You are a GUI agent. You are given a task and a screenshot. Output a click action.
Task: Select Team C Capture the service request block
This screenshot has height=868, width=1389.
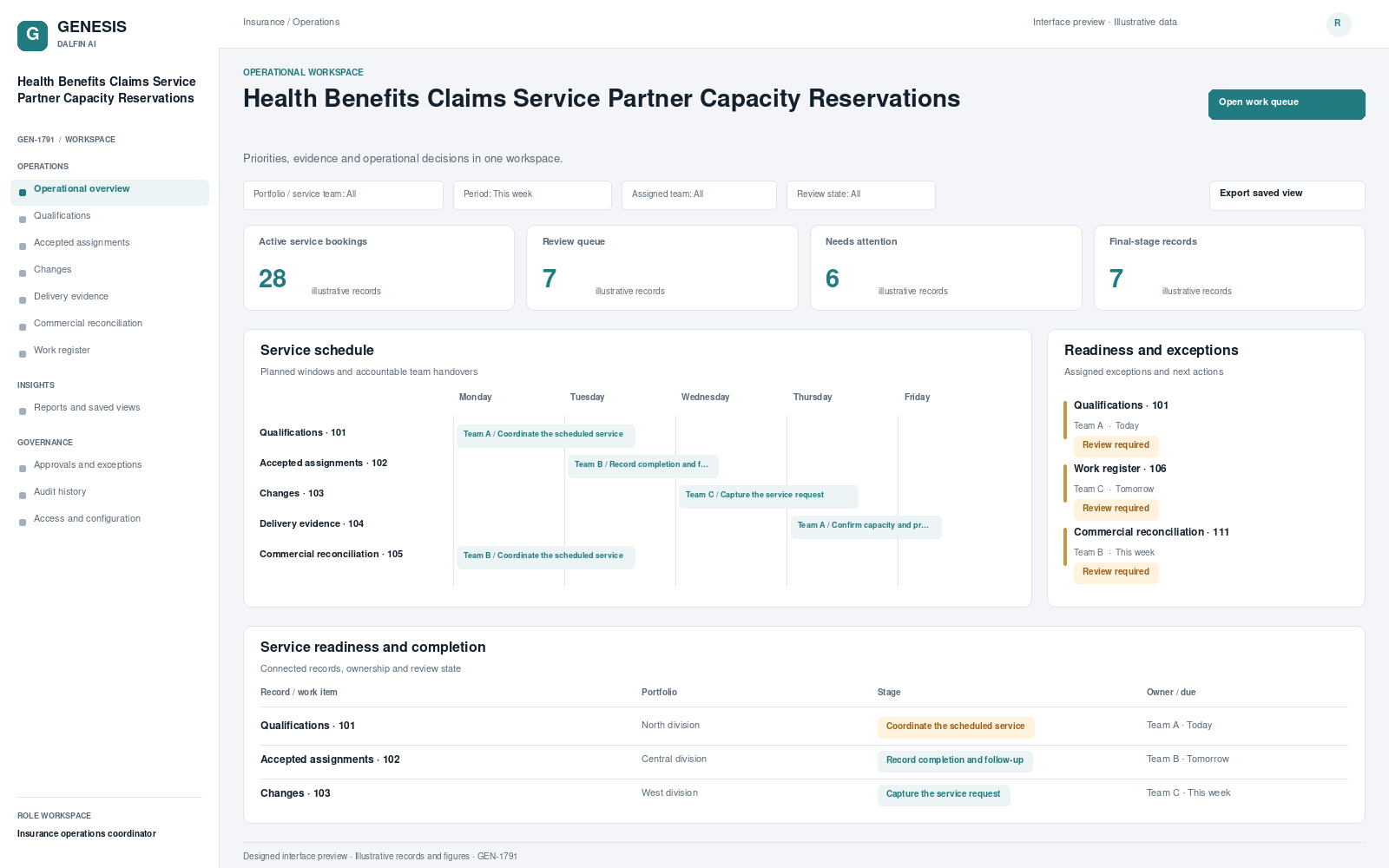(x=768, y=496)
